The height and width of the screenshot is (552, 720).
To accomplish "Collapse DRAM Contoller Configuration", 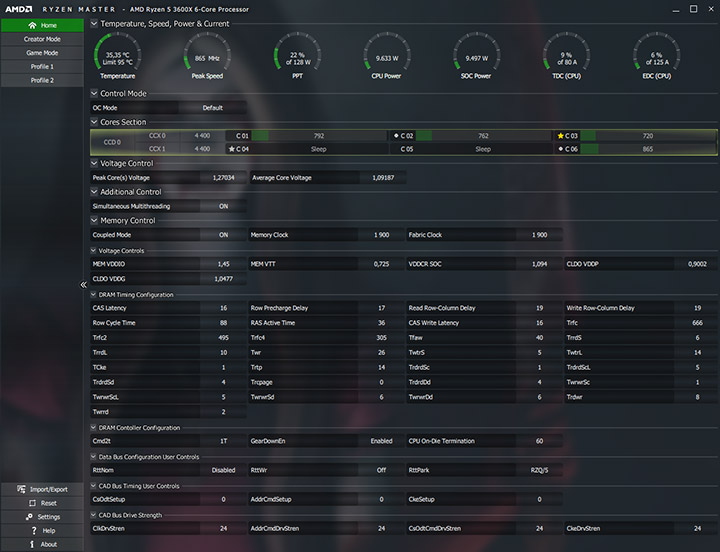I will (x=93, y=428).
